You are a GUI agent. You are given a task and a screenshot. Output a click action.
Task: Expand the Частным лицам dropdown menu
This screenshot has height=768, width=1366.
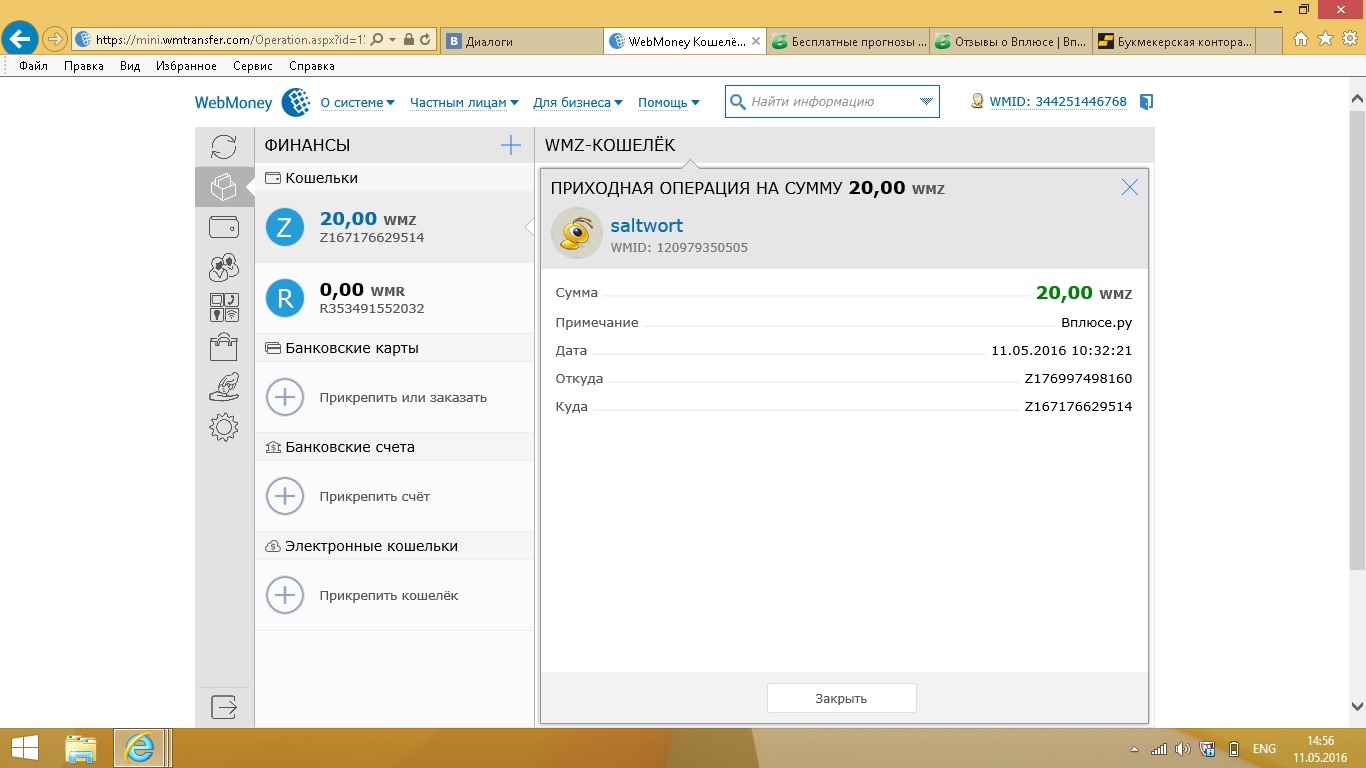tap(464, 102)
